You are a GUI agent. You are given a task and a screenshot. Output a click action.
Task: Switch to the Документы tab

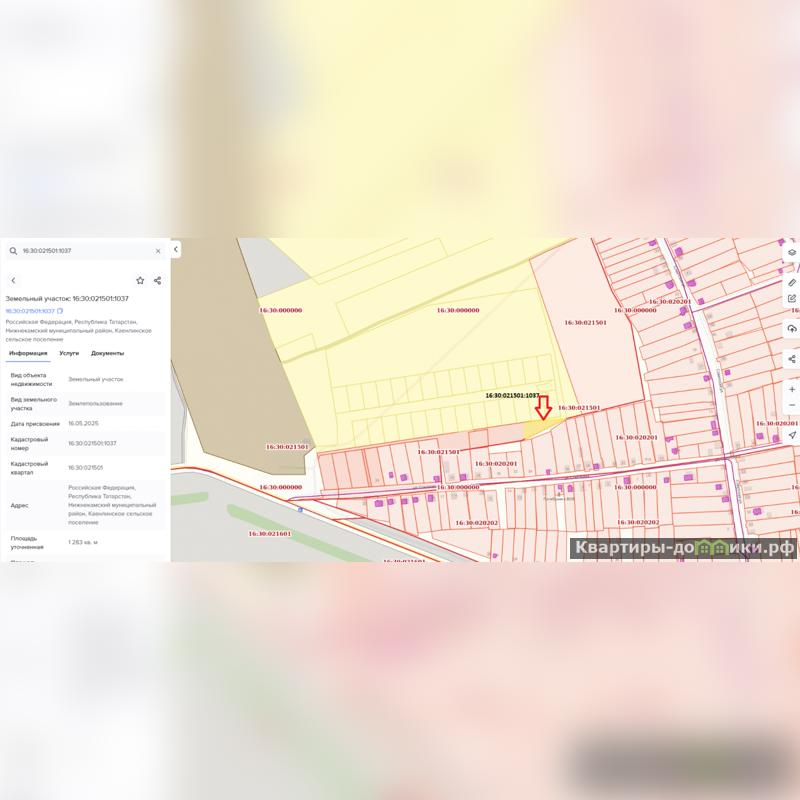(107, 353)
